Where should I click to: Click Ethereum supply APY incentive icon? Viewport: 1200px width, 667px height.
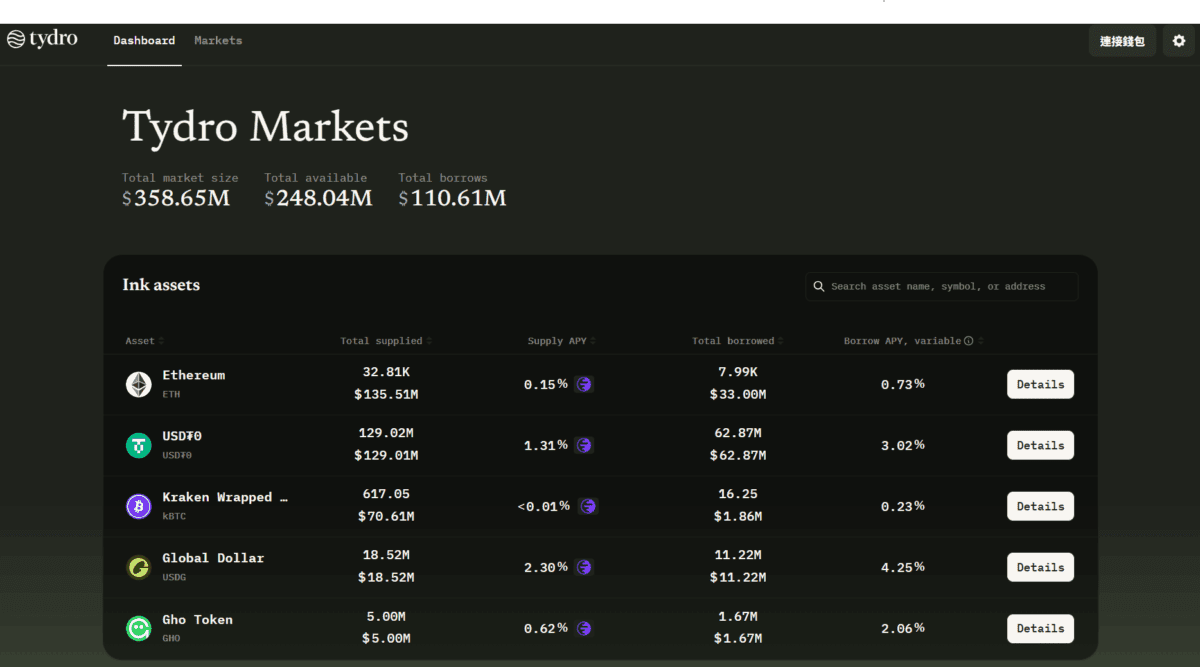[584, 384]
